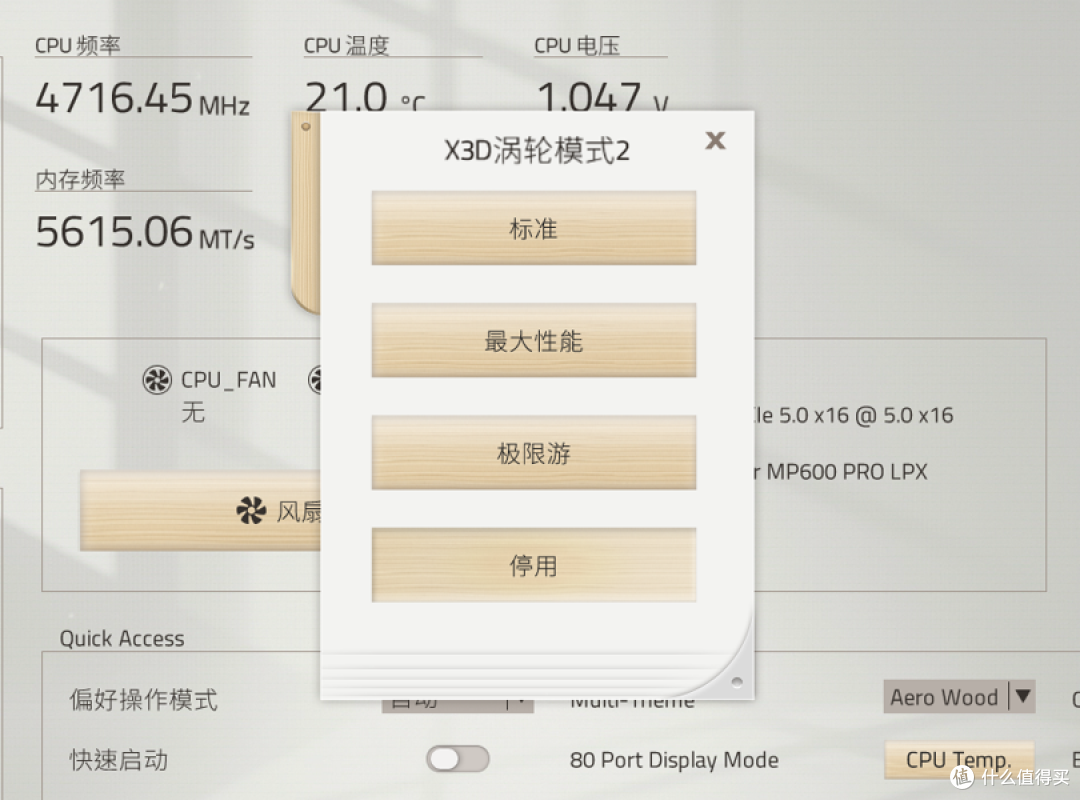The width and height of the screenshot is (1080, 800).
Task: Click the CPU_FAN fan icon
Action: click(x=157, y=380)
